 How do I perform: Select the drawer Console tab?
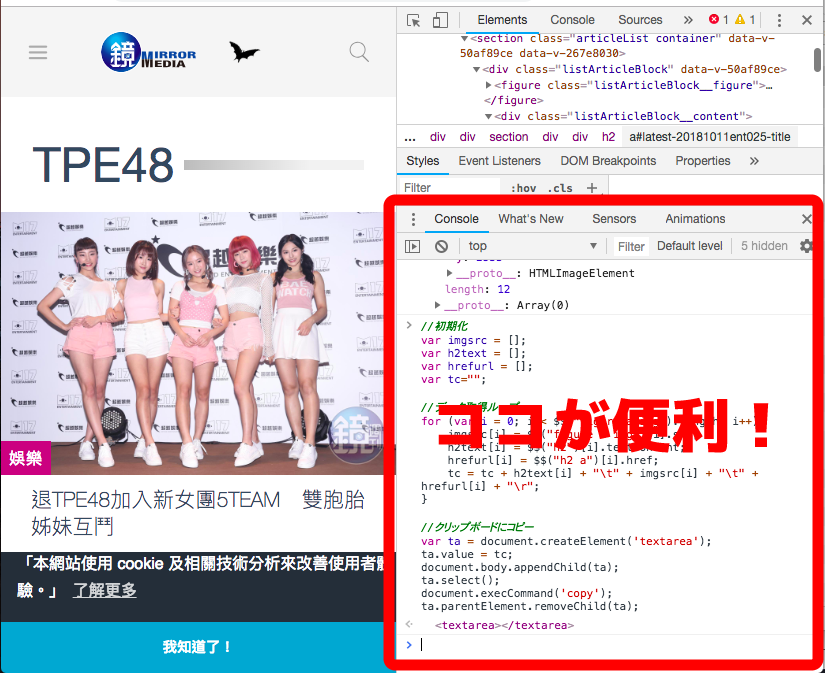tap(456, 219)
